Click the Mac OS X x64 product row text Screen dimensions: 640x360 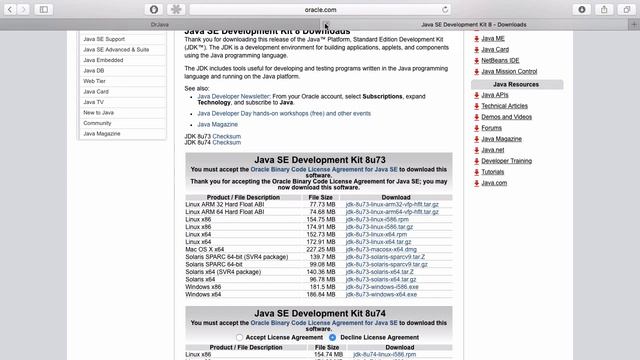click(x=204, y=249)
